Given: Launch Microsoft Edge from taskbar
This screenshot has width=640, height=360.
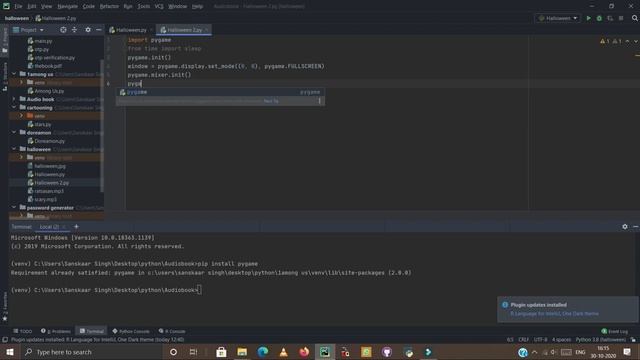Looking at the screenshot, I should [262, 352].
